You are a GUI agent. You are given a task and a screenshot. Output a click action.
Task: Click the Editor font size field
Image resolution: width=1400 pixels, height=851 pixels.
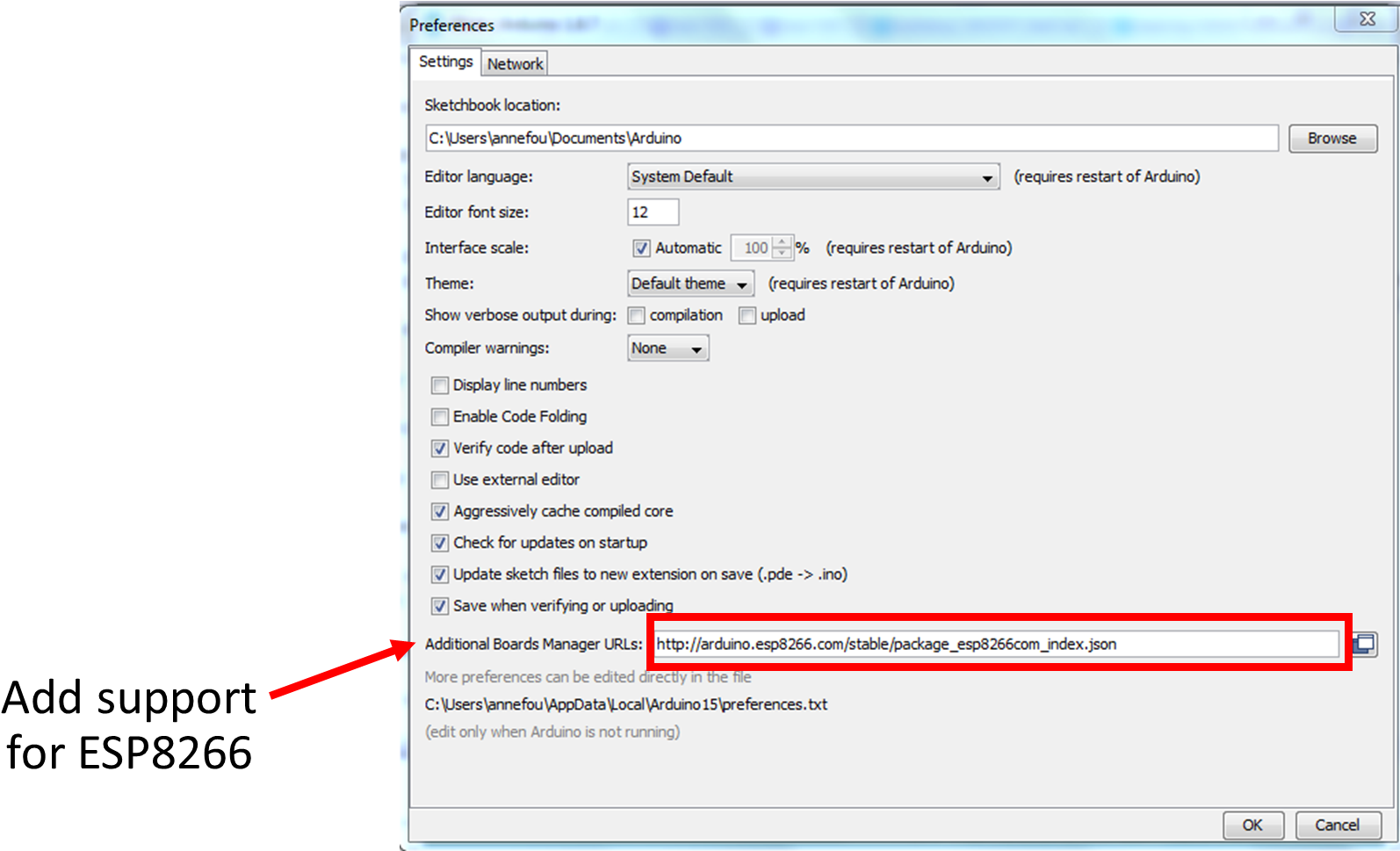point(653,213)
